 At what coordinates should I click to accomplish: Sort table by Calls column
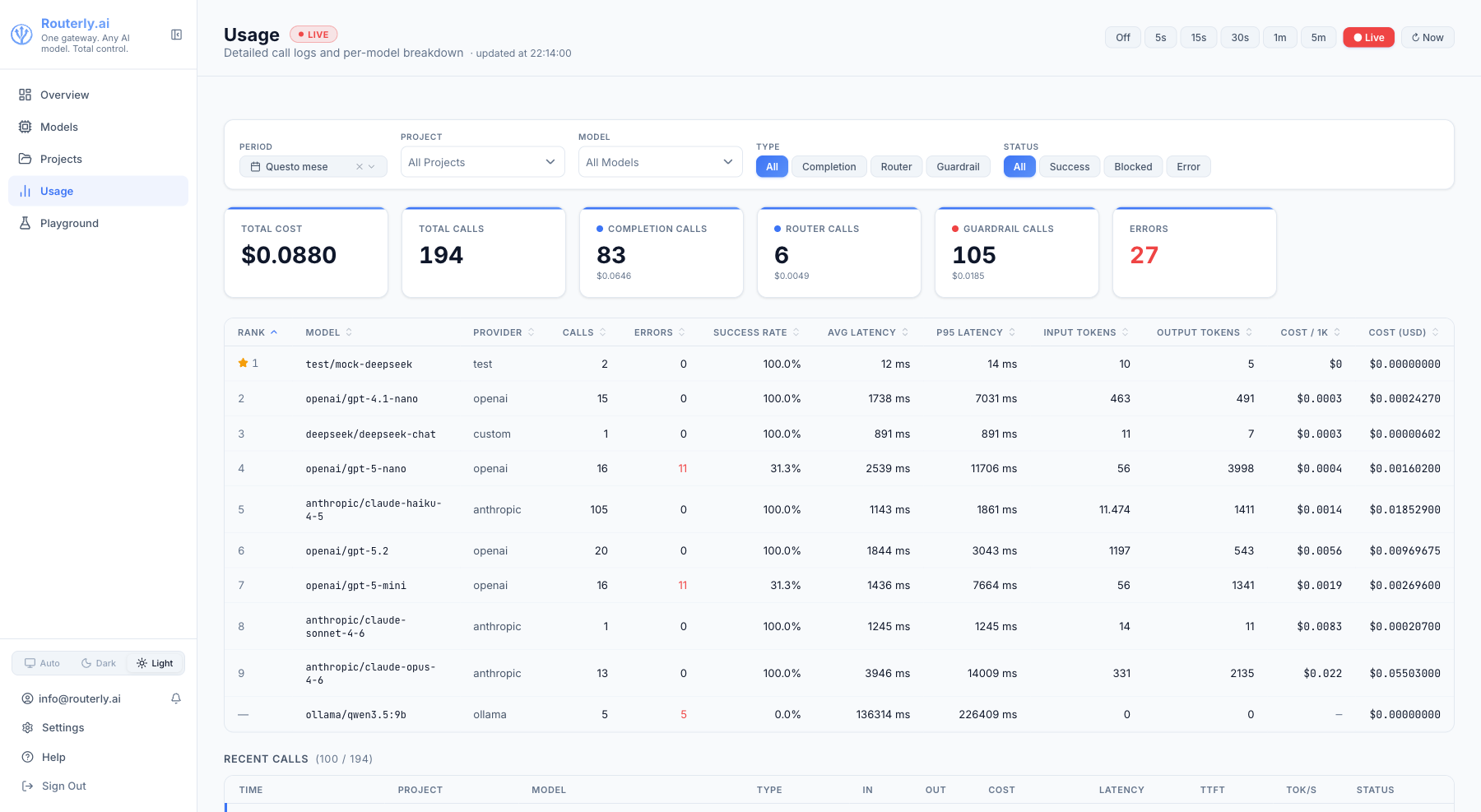point(584,332)
